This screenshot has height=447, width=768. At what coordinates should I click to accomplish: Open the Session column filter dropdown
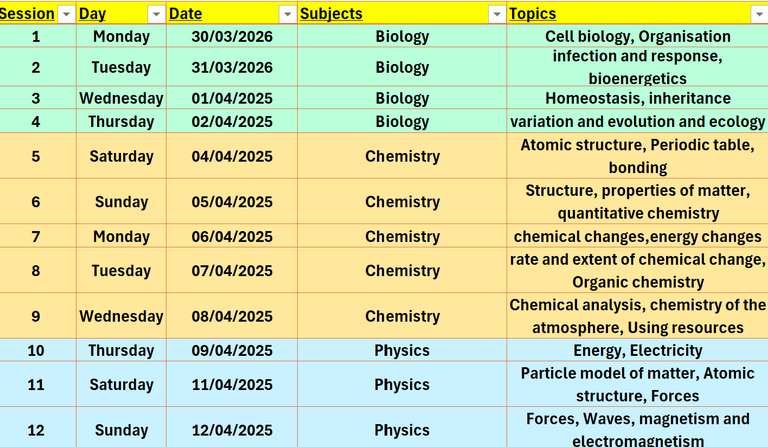tap(66, 14)
